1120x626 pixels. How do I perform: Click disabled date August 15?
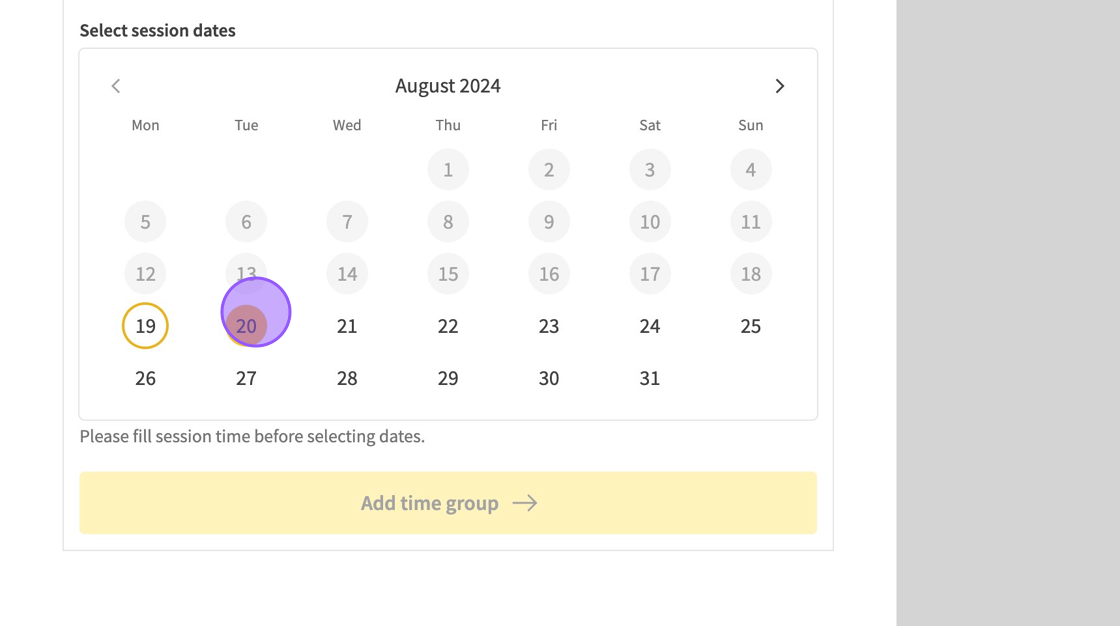coord(448,274)
